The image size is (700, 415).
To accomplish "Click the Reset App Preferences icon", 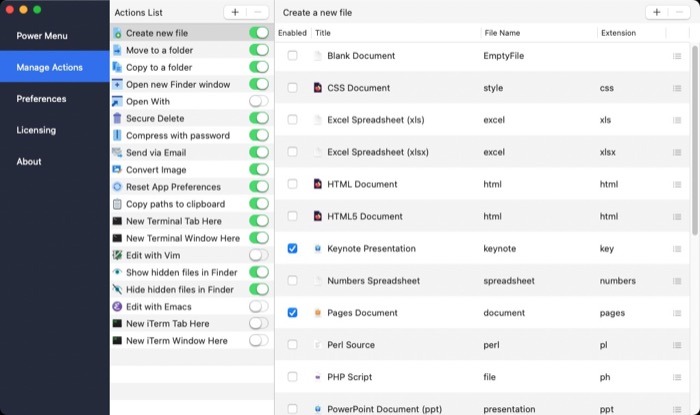I will click(x=117, y=187).
